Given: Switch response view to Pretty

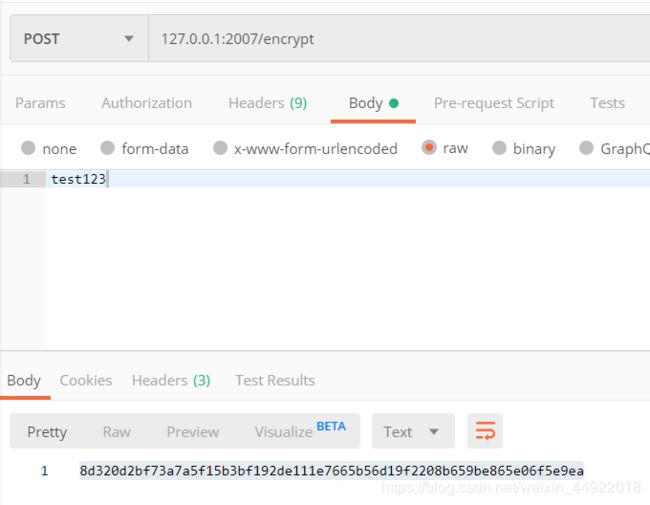Looking at the screenshot, I should 47,432.
